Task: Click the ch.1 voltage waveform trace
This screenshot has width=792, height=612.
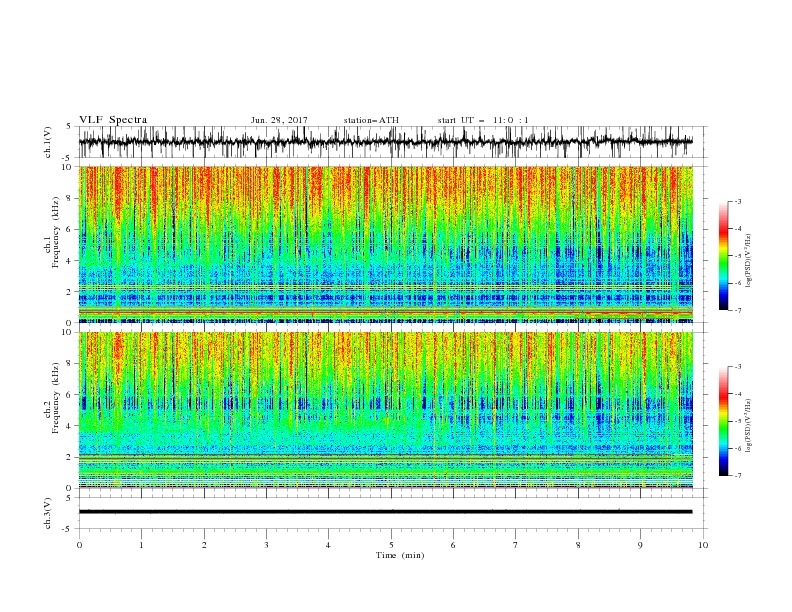Action: (386, 142)
